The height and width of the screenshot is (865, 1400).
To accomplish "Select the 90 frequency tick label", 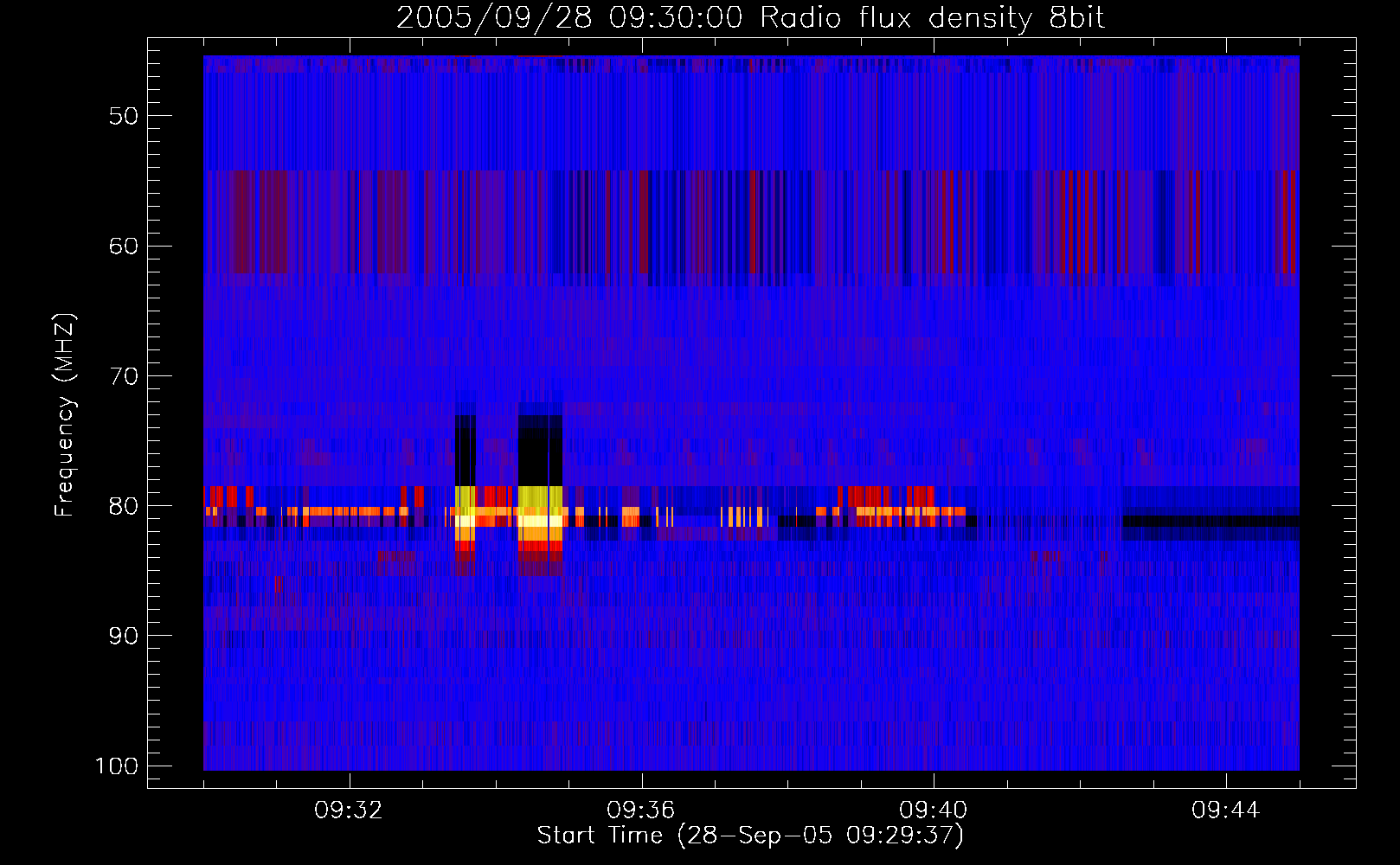I will tap(124, 636).
